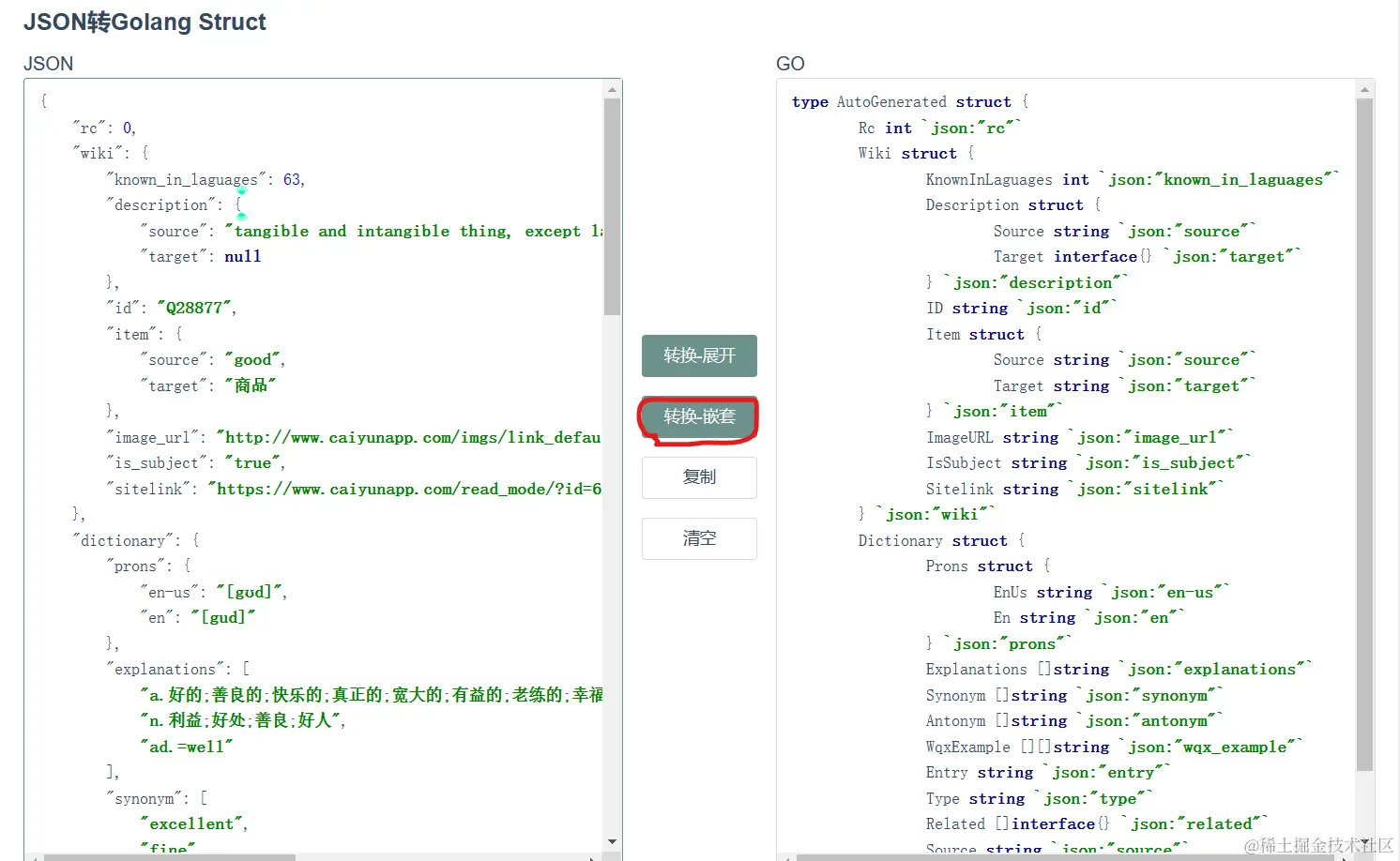Click the page title "JSON转Golang Struct"
This screenshot has width=1400, height=861.
(145, 23)
